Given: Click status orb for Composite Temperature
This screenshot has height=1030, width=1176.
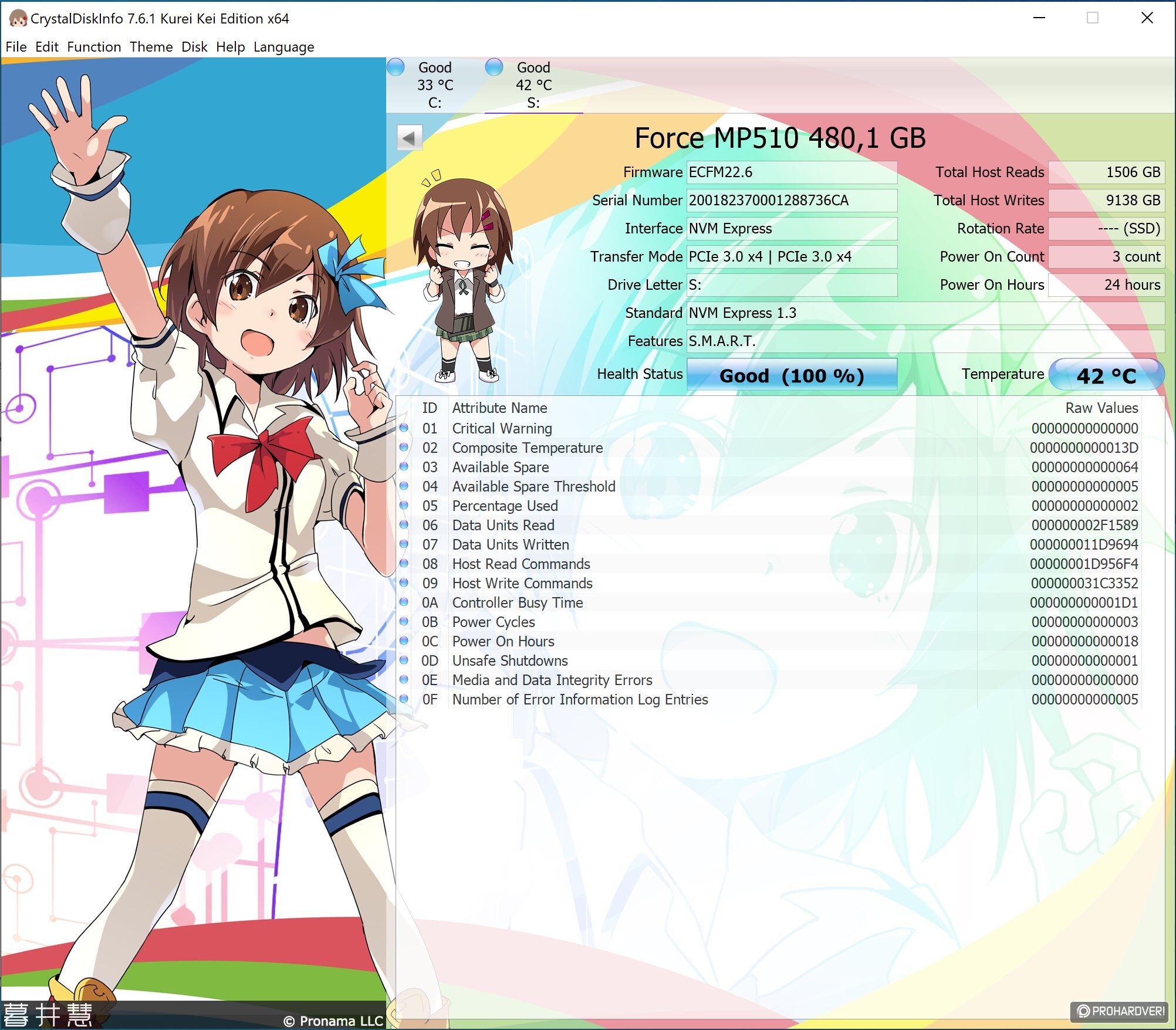Looking at the screenshot, I should 404,448.
